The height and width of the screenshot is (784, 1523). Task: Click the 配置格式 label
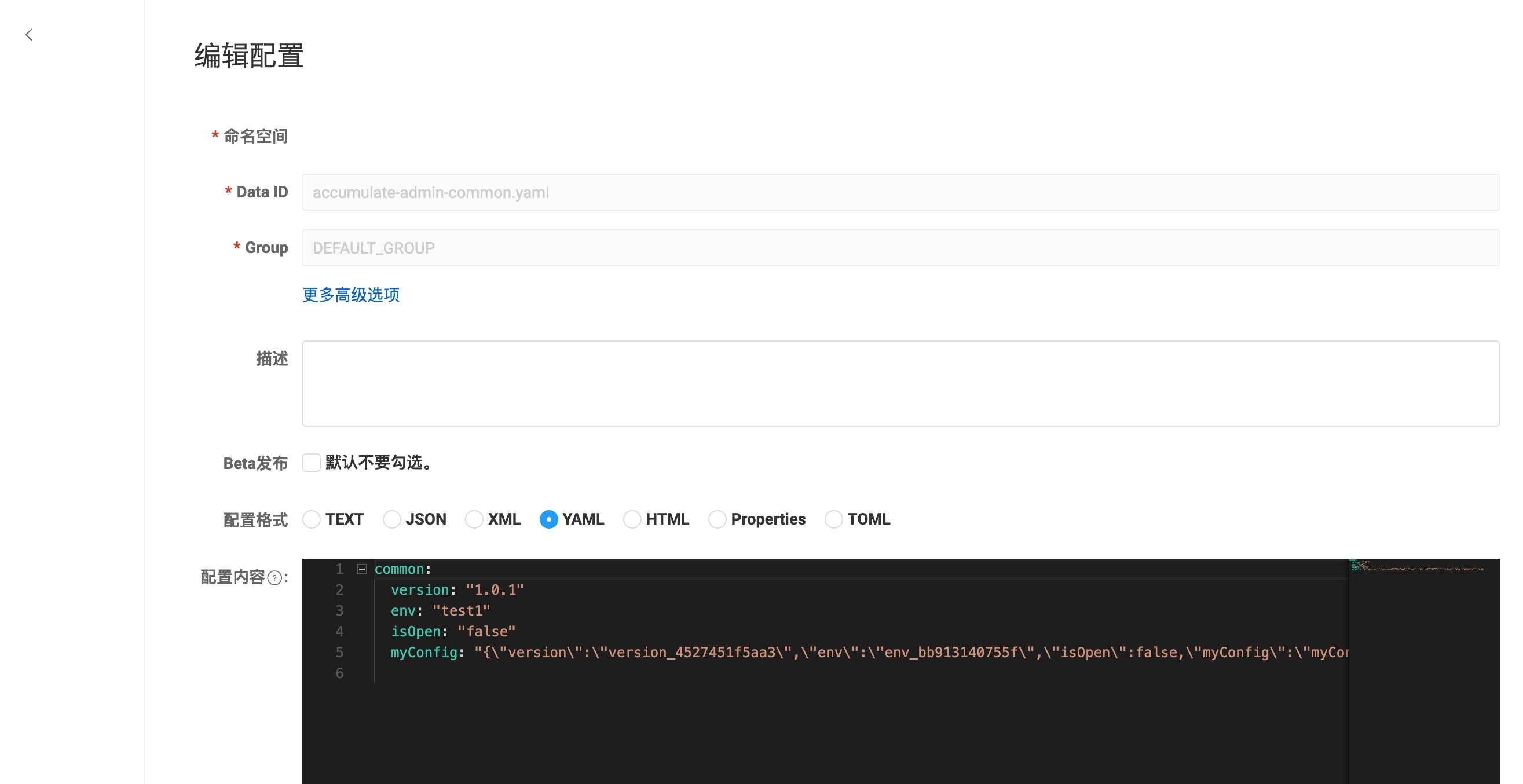pos(255,520)
